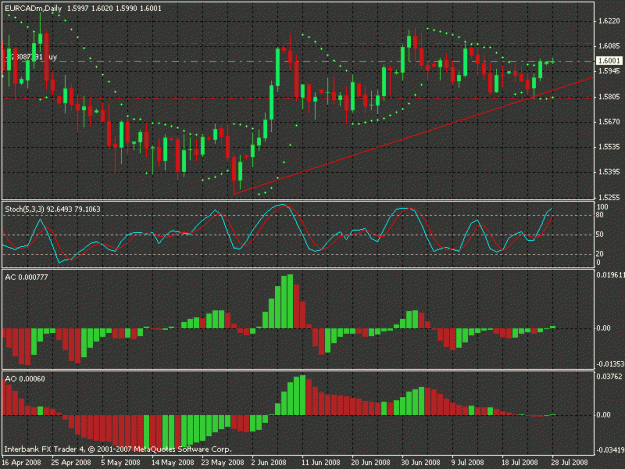Click the current price tag 1.6001
625x469 pixels.
tap(609, 61)
